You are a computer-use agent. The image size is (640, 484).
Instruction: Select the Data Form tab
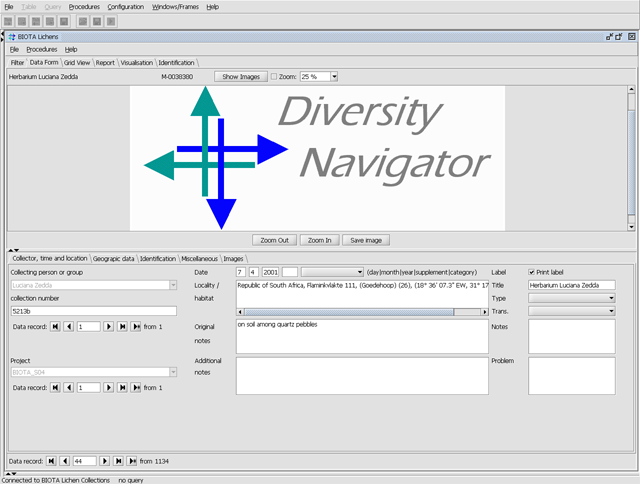(x=44, y=62)
